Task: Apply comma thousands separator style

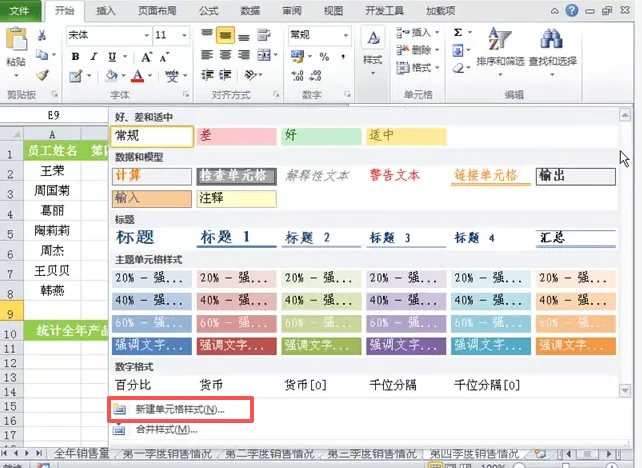Action: pyautogui.click(x=343, y=57)
